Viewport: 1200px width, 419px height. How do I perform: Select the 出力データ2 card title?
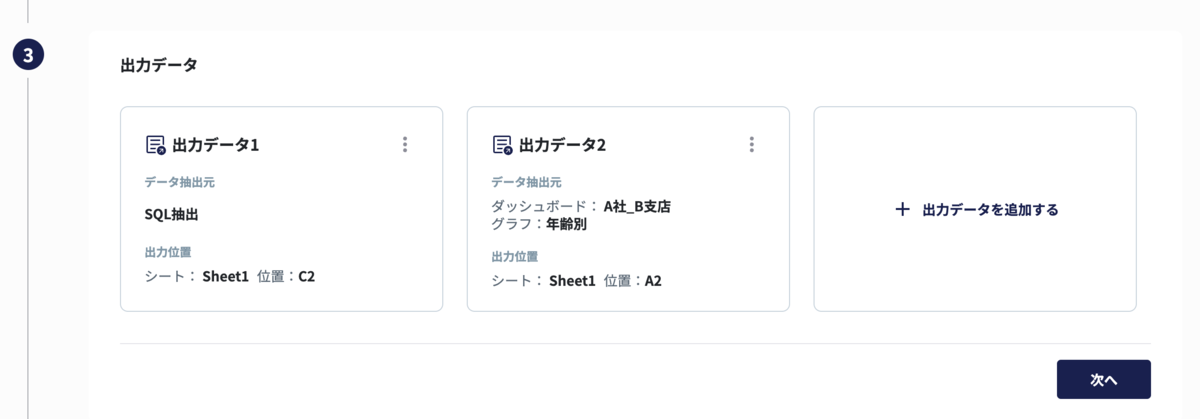pos(563,145)
